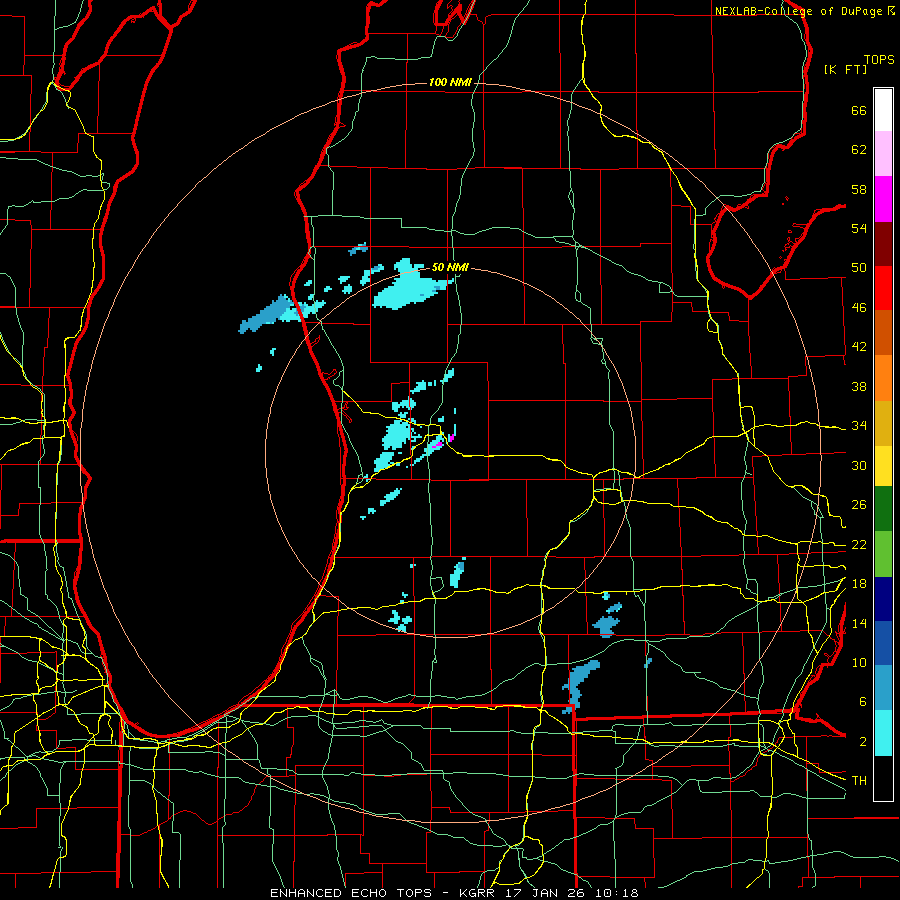The height and width of the screenshot is (900, 900).
Task: Click the 50 NMI range ring label
Action: 450,267
